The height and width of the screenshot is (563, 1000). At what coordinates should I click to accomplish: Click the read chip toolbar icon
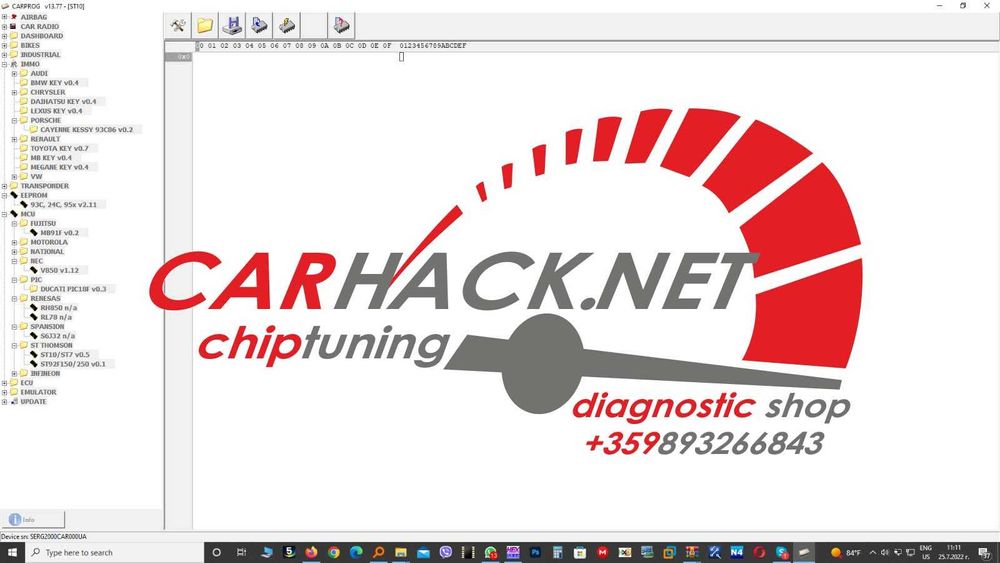259,26
